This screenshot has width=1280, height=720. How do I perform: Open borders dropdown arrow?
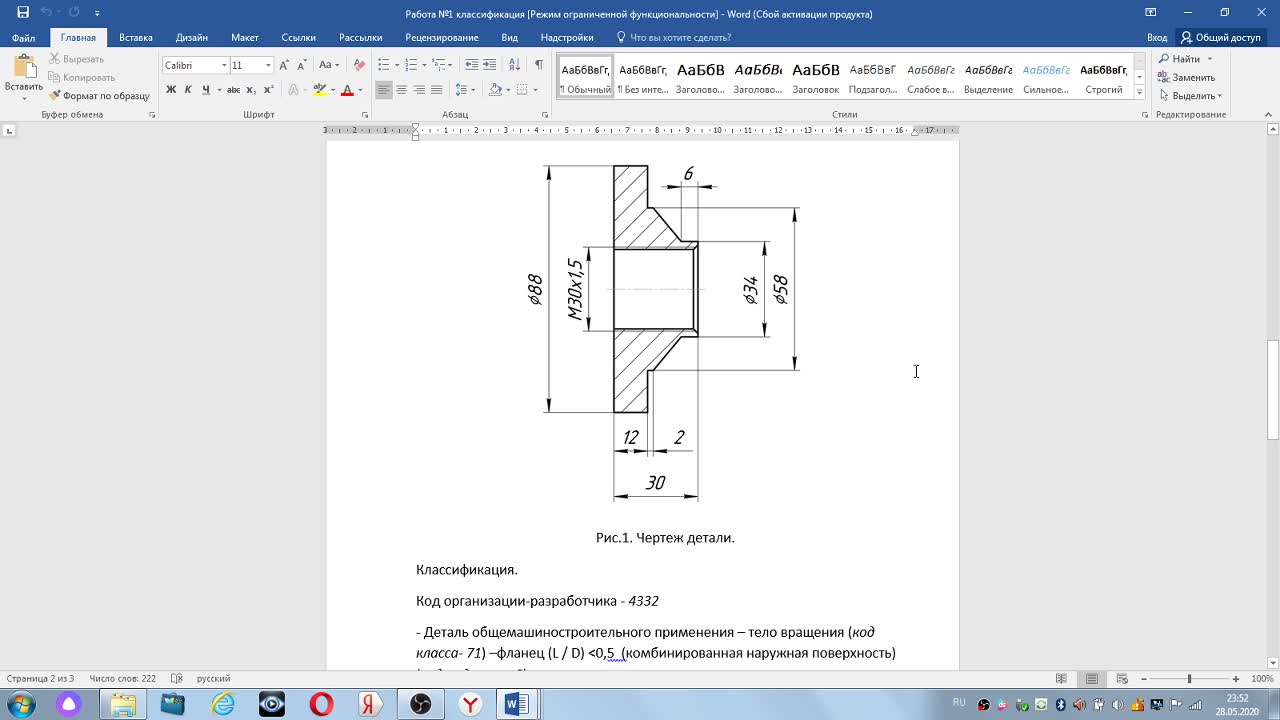click(x=536, y=90)
